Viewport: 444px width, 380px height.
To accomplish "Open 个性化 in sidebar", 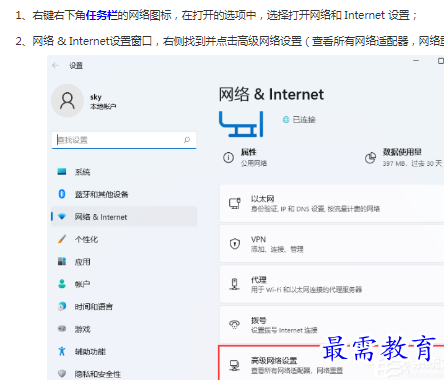I will 124,239.
